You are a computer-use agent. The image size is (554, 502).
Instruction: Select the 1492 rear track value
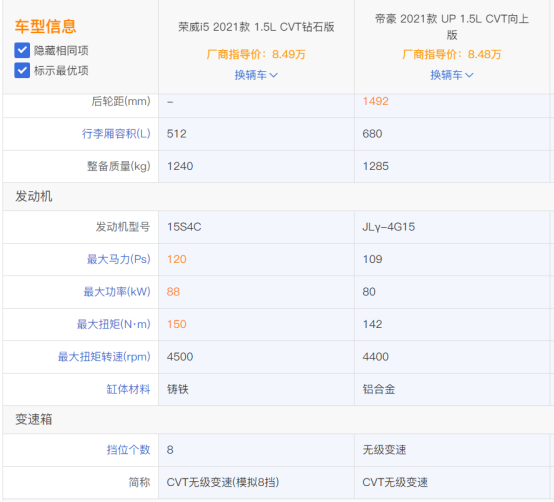[376, 101]
